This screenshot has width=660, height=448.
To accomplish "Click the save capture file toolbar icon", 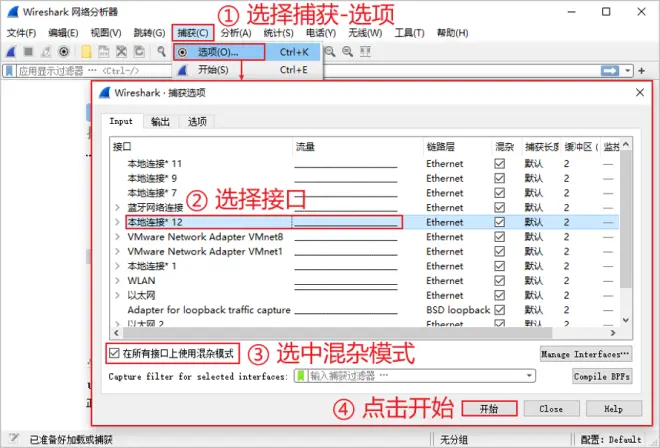I will pos(104,51).
